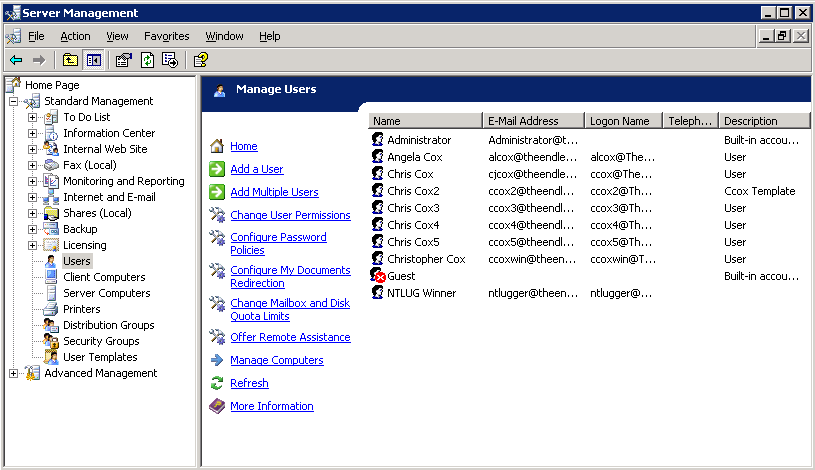Screen dimensions: 815x470
Task: Click the Security Groups icon in tree
Action: (51, 341)
